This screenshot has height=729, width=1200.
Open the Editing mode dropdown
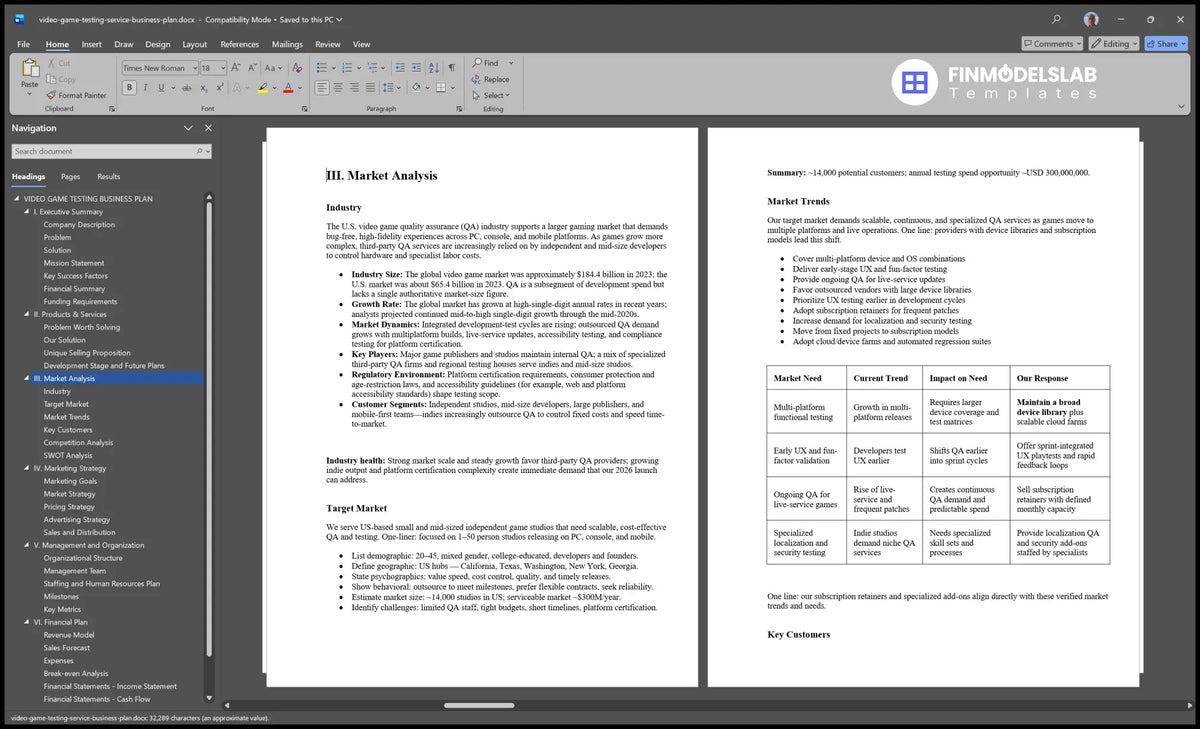(1115, 44)
